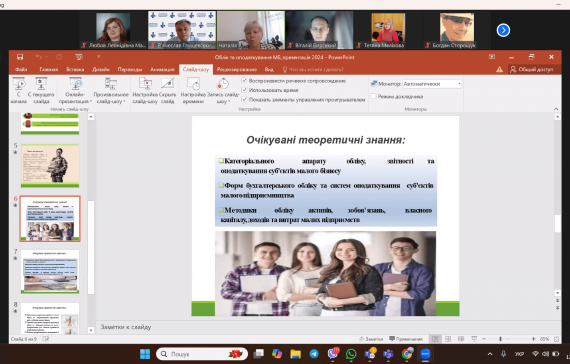Enable the Presenter view checkbox
The image size is (570, 364).
373,96
